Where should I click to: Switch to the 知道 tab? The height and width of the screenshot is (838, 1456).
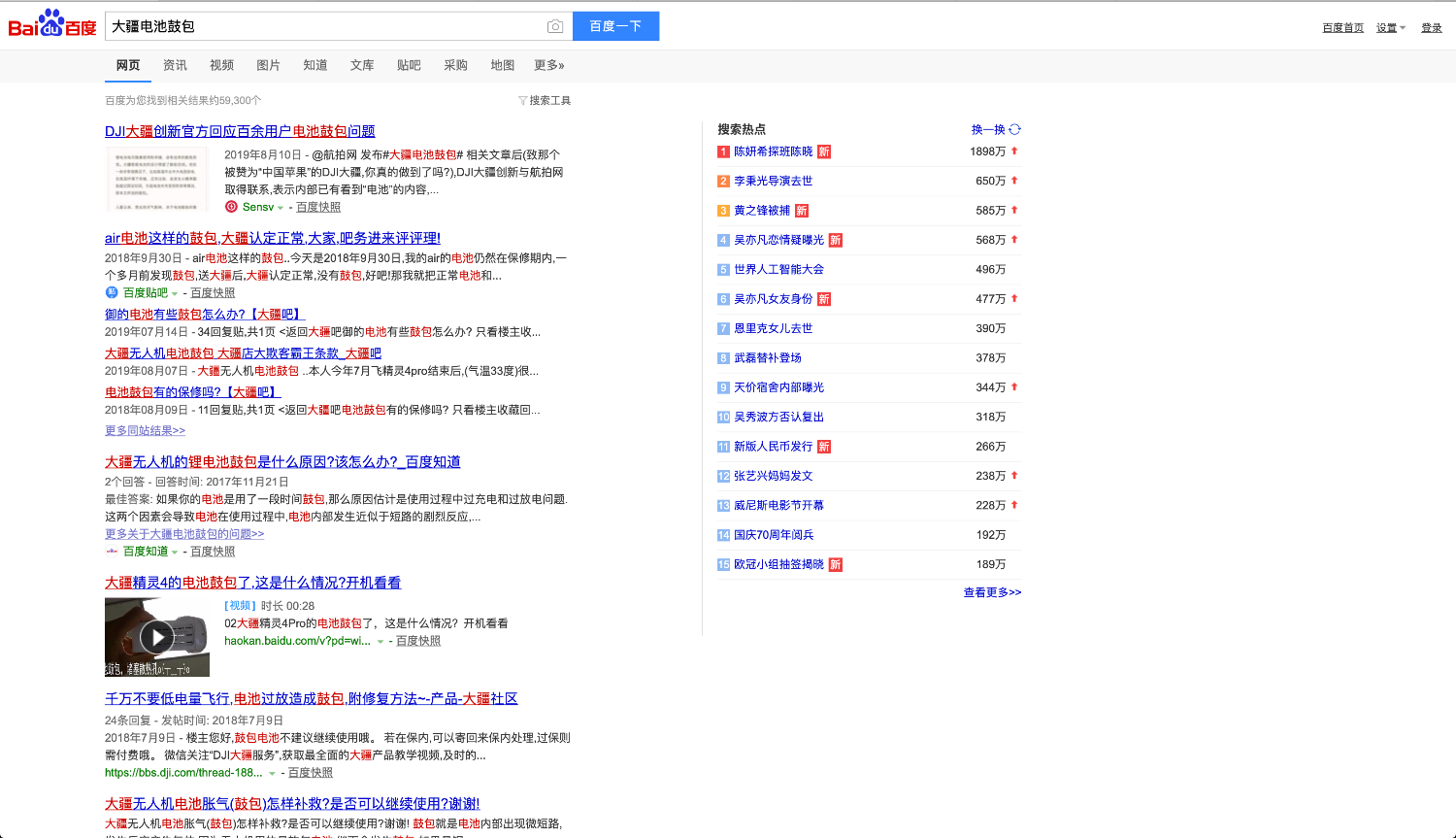tap(315, 65)
